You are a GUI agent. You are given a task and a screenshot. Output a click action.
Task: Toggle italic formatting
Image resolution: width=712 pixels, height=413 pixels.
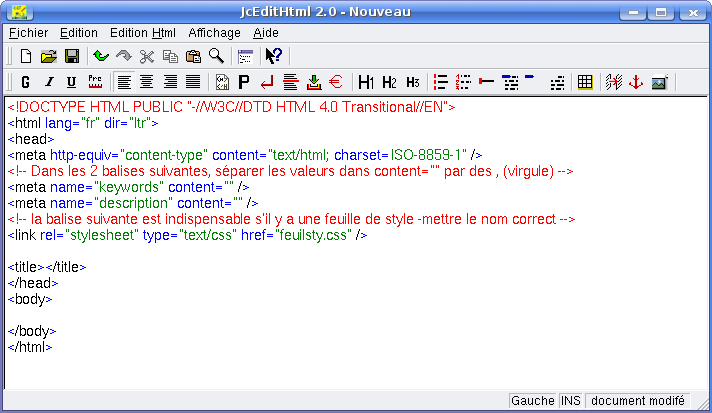tap(49, 82)
